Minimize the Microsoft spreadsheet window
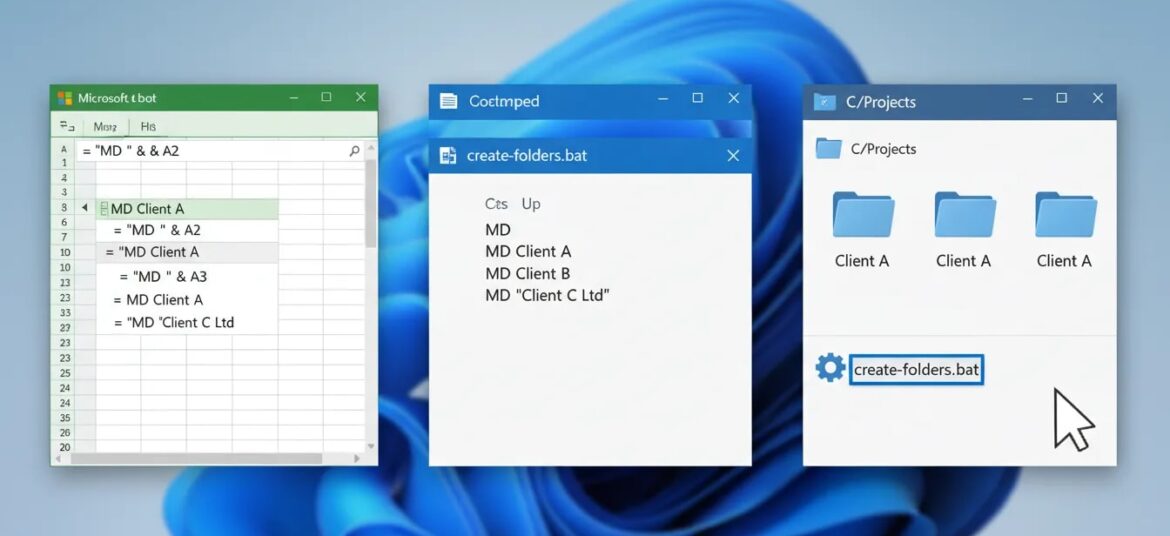Viewport: 1170px width, 536px height. tap(293, 98)
